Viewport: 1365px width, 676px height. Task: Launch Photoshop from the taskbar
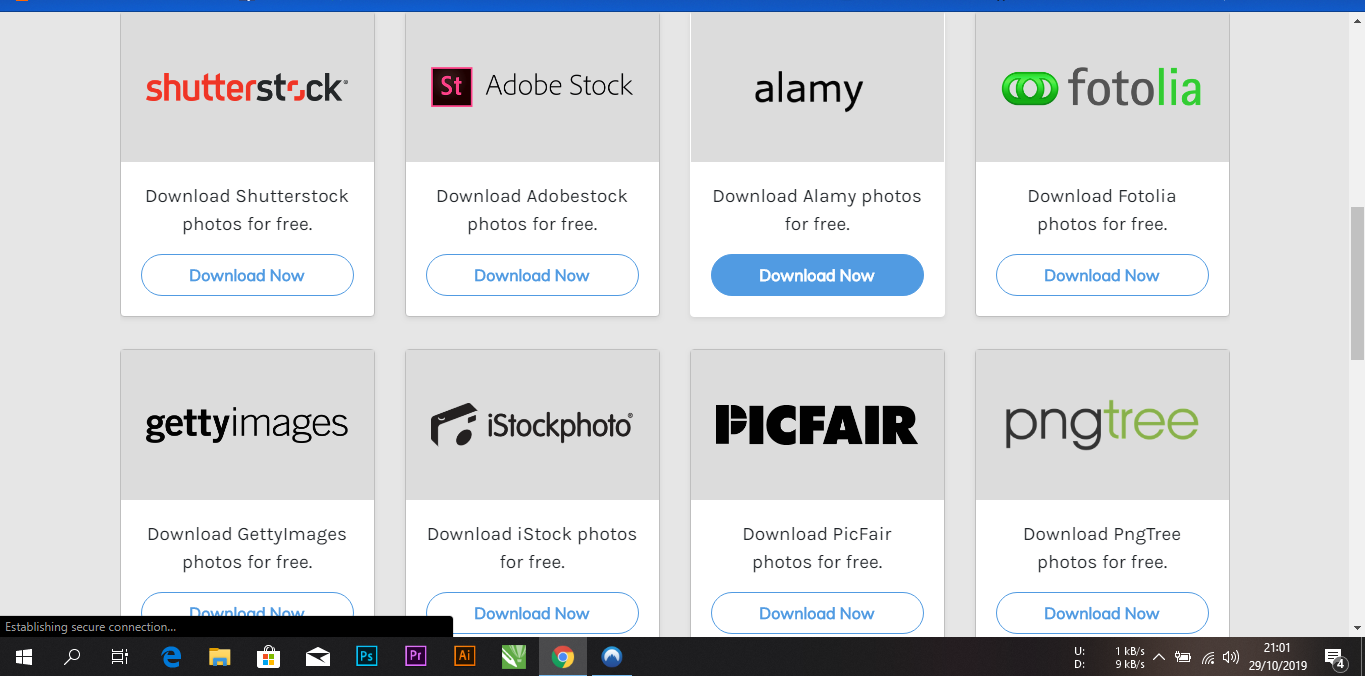click(x=366, y=657)
